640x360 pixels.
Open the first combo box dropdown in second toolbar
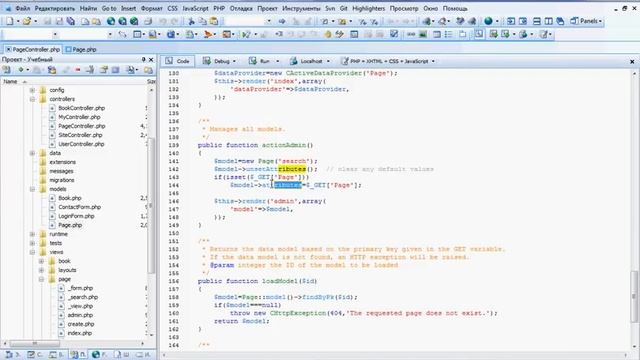pyautogui.click(x=55, y=35)
